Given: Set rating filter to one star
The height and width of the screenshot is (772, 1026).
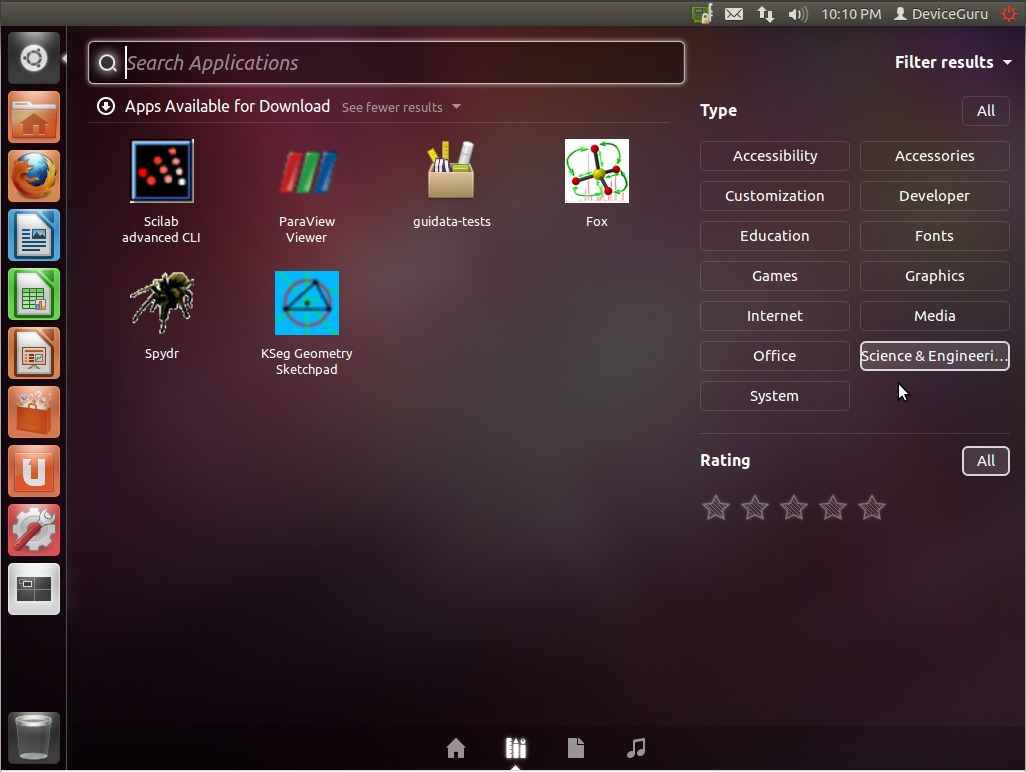Looking at the screenshot, I should click(x=716, y=508).
